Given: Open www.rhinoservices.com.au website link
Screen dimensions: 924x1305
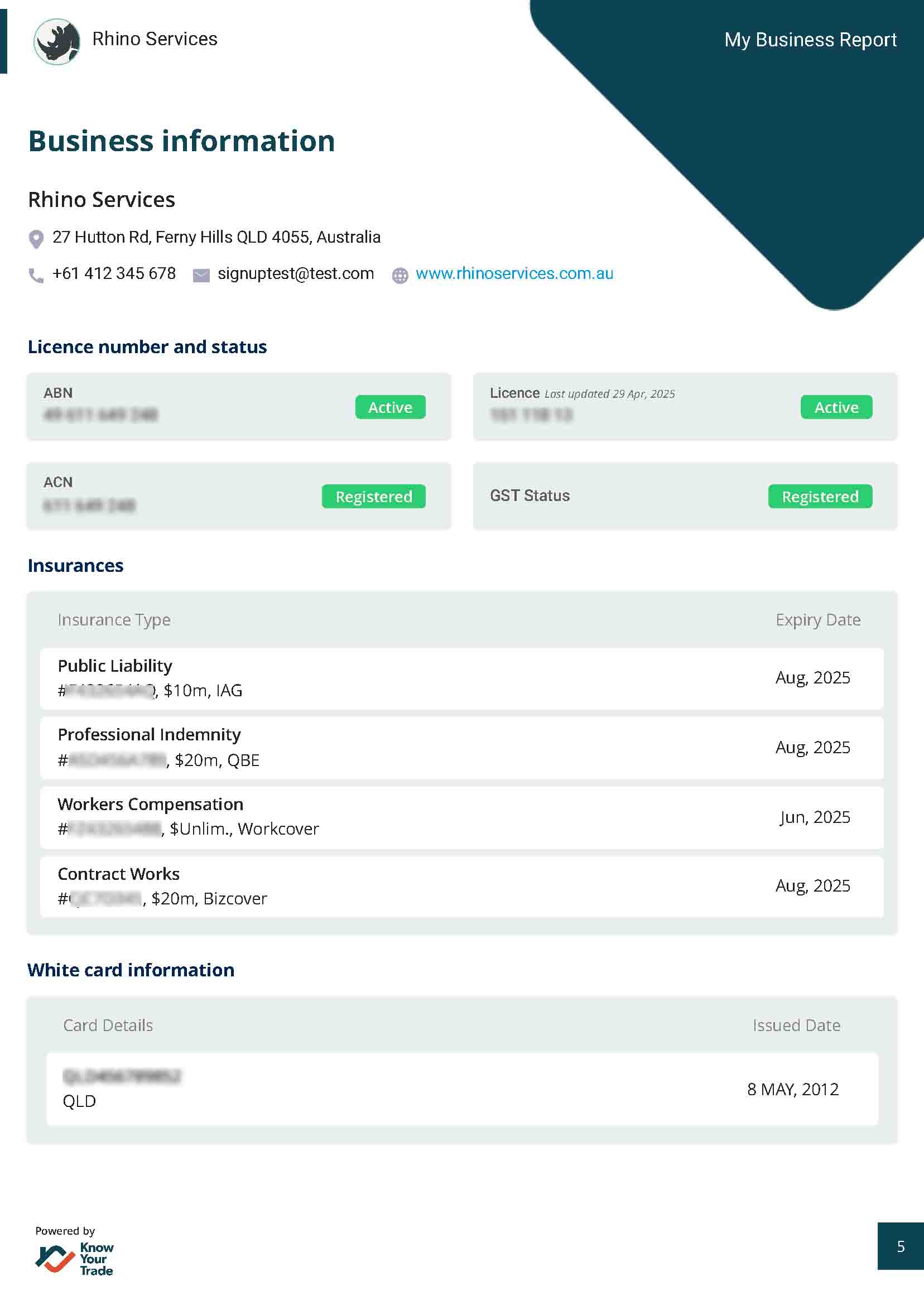Looking at the screenshot, I should click(514, 273).
